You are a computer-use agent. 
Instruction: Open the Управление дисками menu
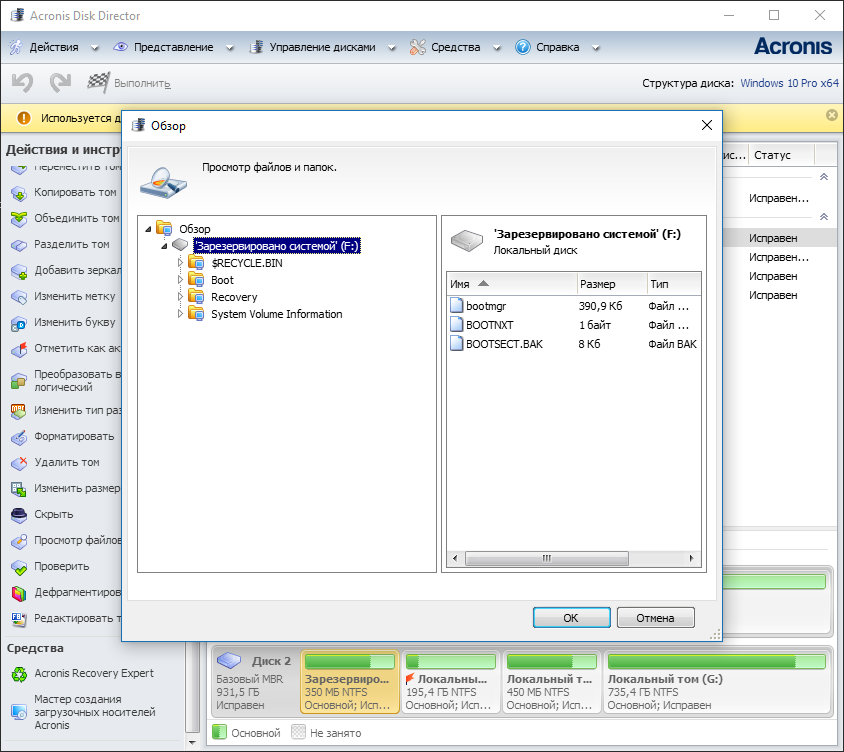pyautogui.click(x=322, y=47)
